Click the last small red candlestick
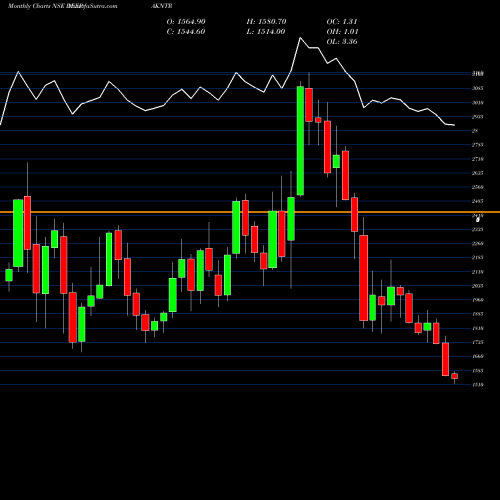The width and height of the screenshot is (500, 500). pyautogui.click(x=454, y=376)
